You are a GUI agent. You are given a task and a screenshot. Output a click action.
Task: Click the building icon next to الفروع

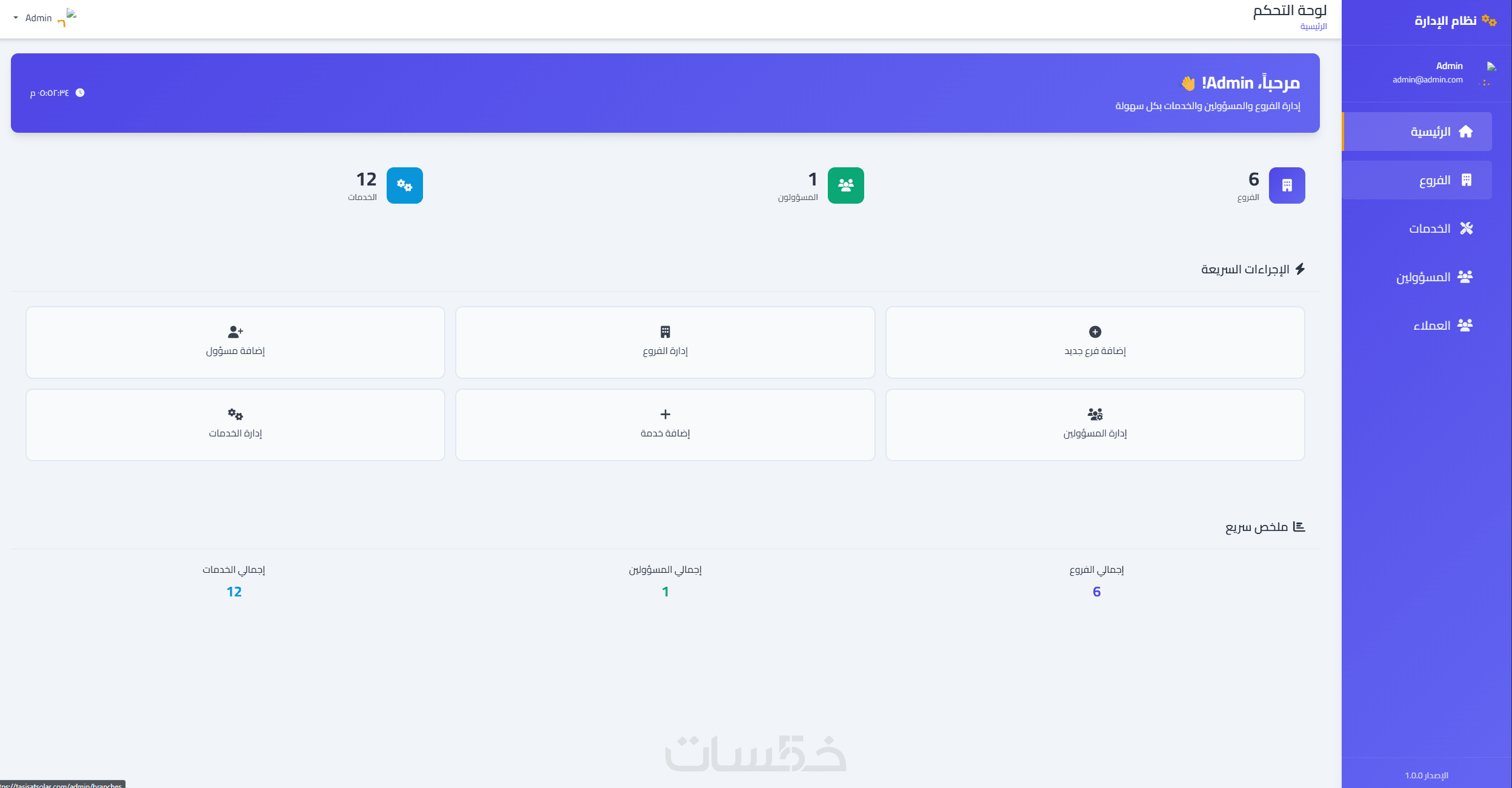1466,180
